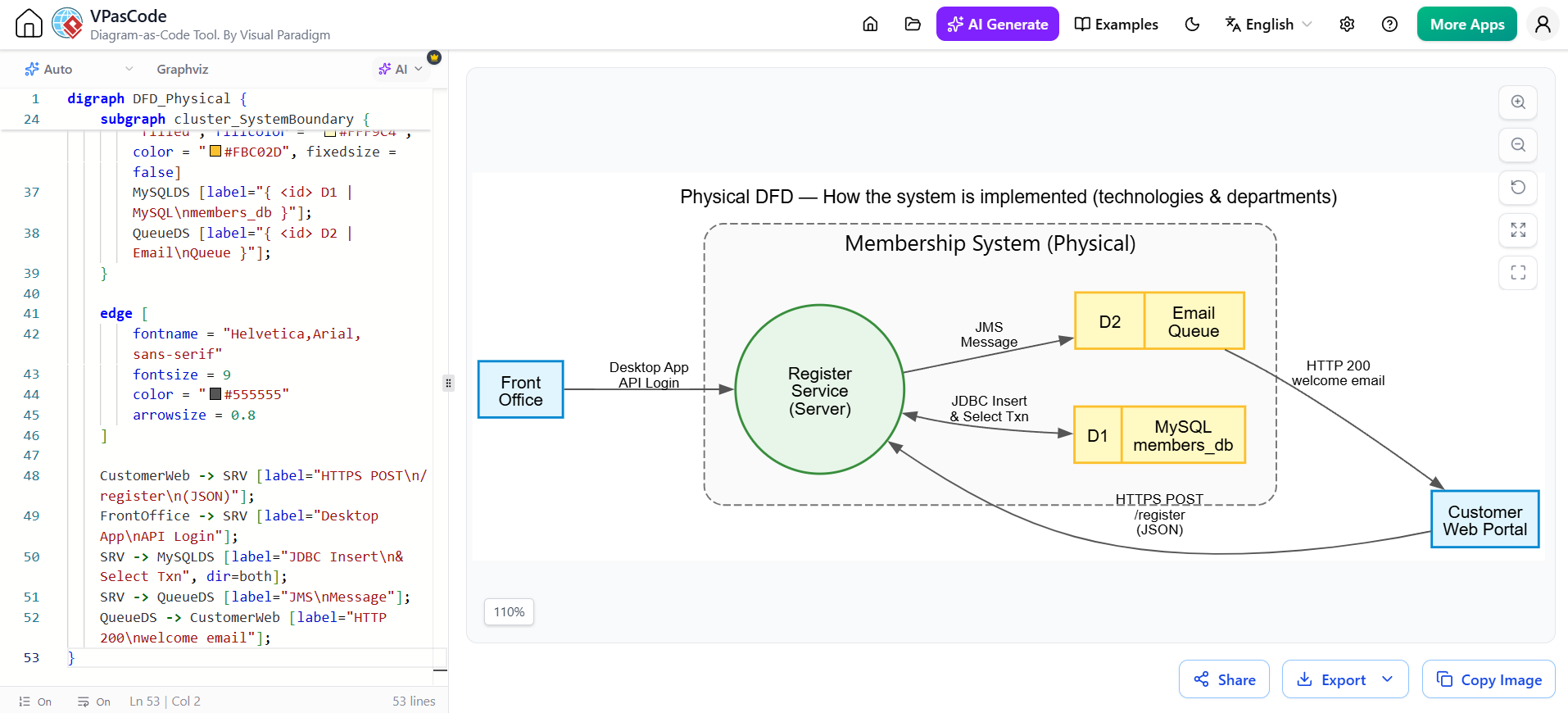Click the sticky line 'subgraph cluster_SystemBoundary'
1568x713 pixels.
coord(234,119)
